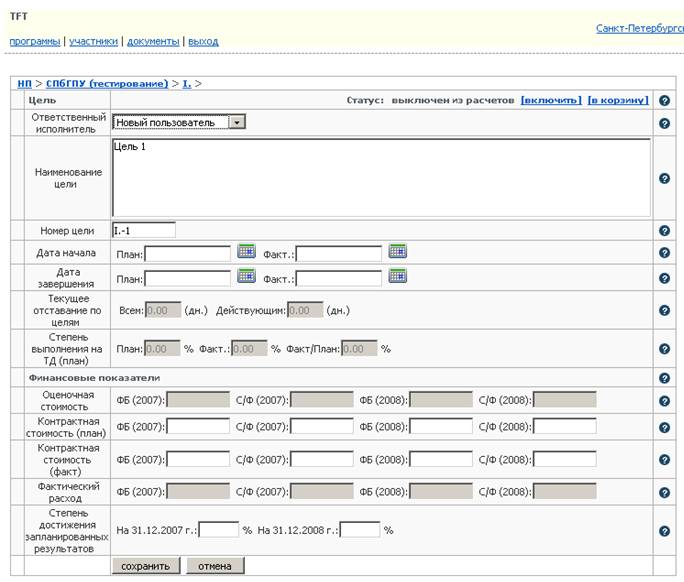
Task: Click the [включить] status link
Action: click(551, 100)
